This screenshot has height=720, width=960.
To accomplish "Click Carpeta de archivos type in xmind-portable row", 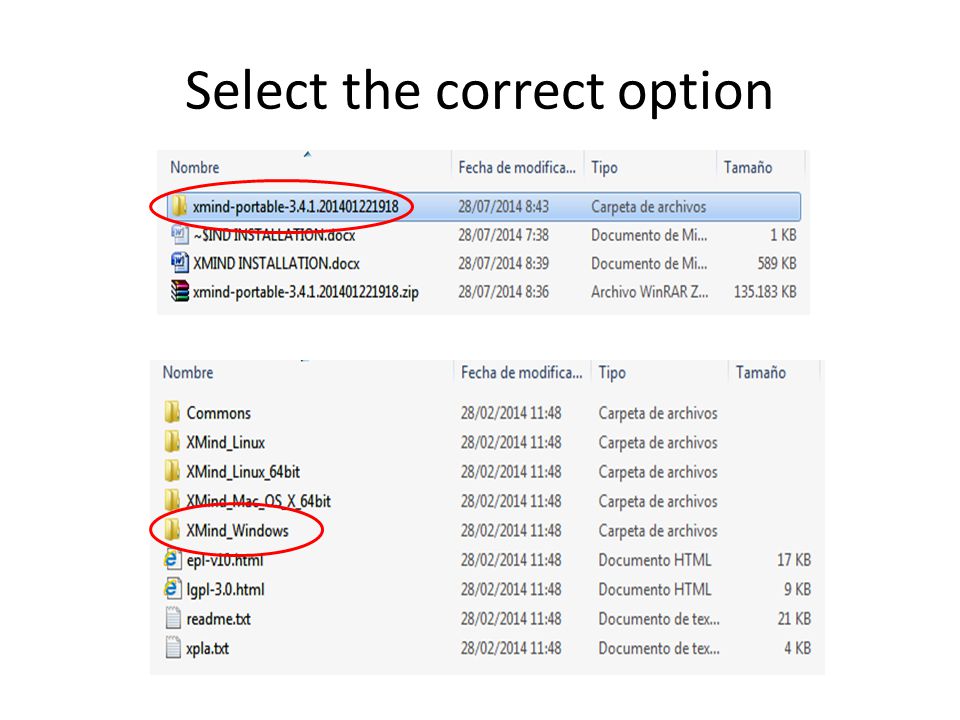I will (x=648, y=207).
